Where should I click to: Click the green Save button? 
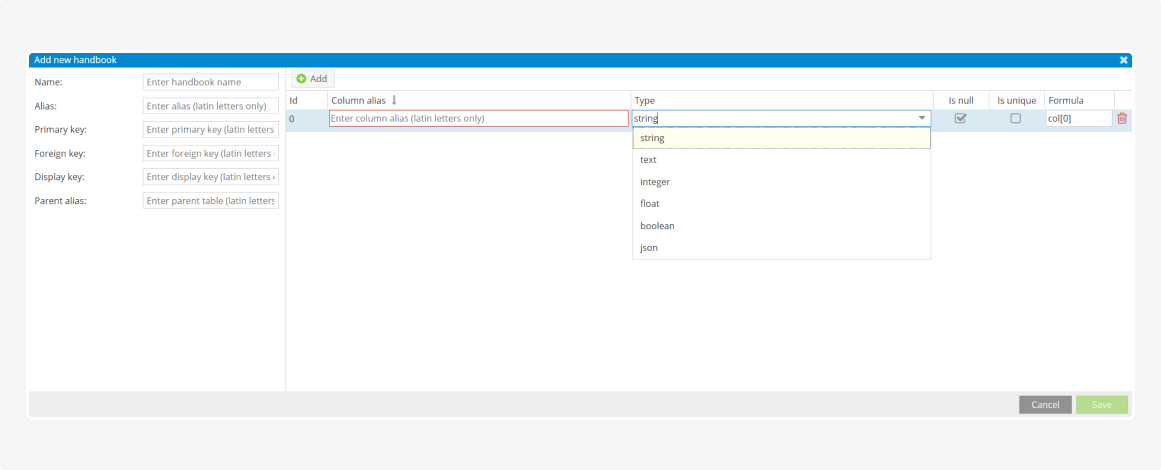(x=1101, y=405)
